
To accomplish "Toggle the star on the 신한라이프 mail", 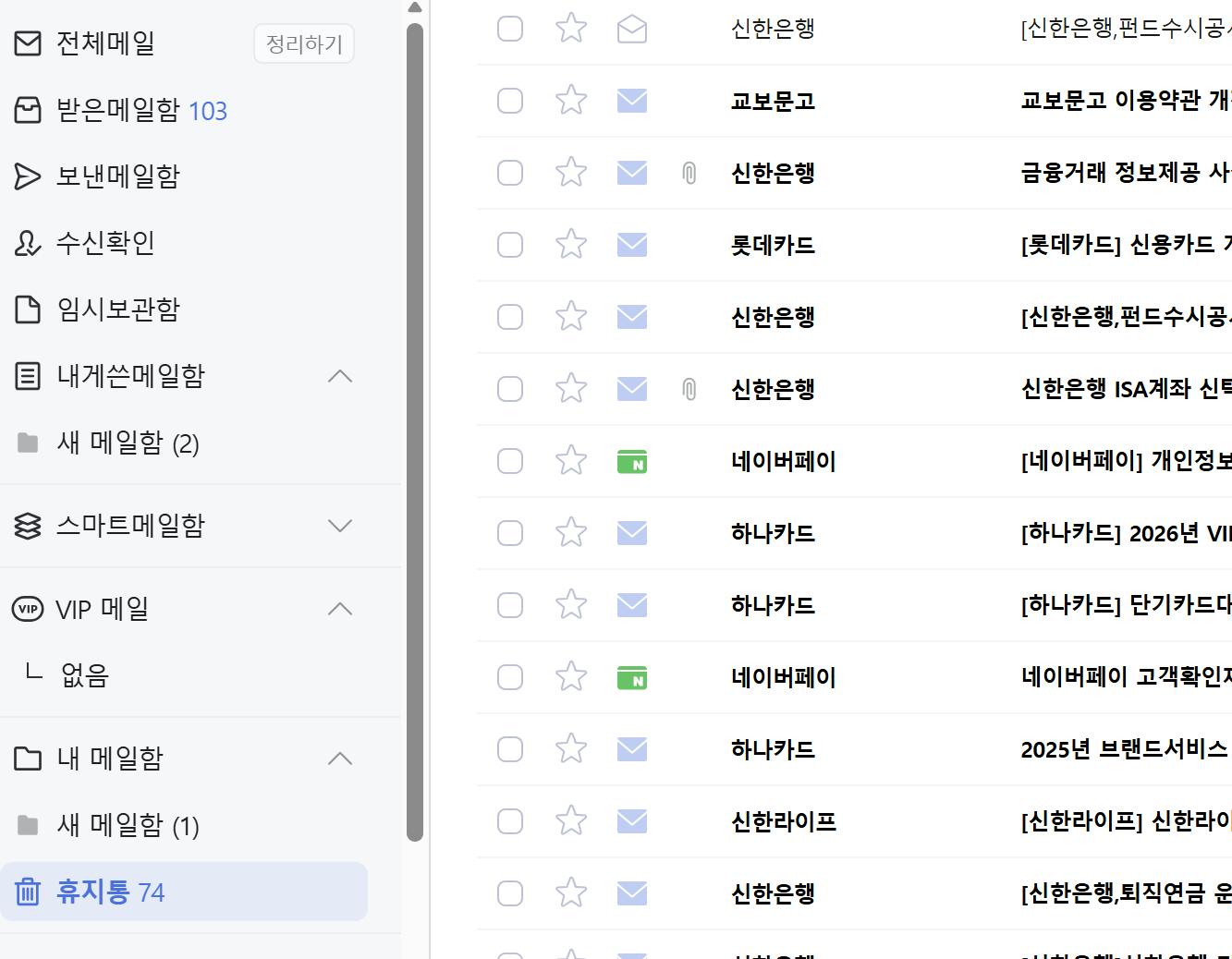I will pos(571,820).
